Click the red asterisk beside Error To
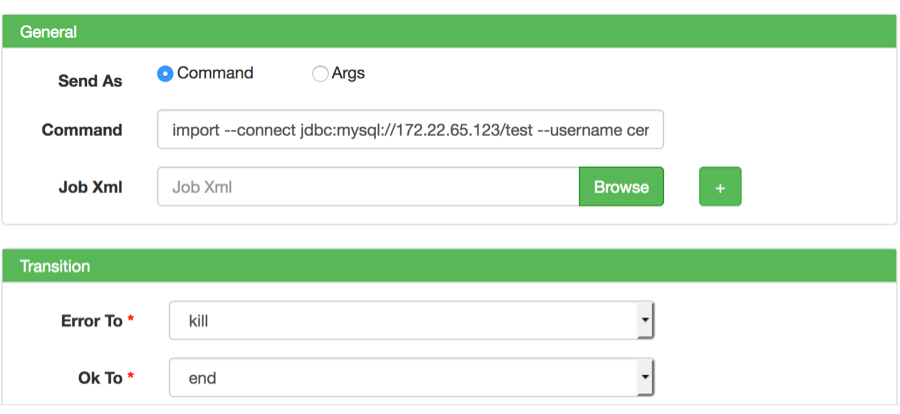Image resolution: width=900 pixels, height=414 pixels. point(131,320)
